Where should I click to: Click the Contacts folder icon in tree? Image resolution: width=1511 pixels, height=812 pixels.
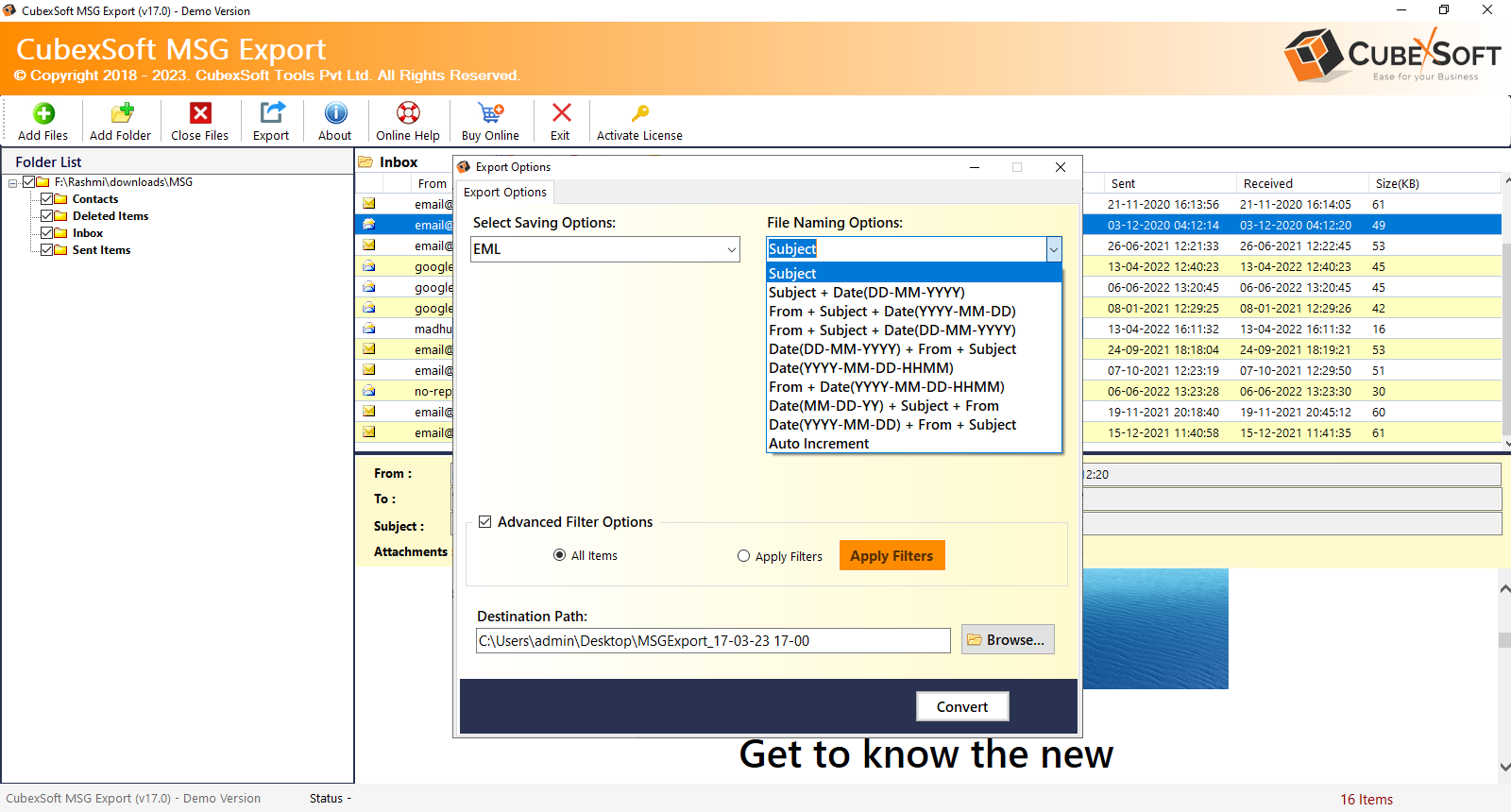pyautogui.click(x=61, y=199)
